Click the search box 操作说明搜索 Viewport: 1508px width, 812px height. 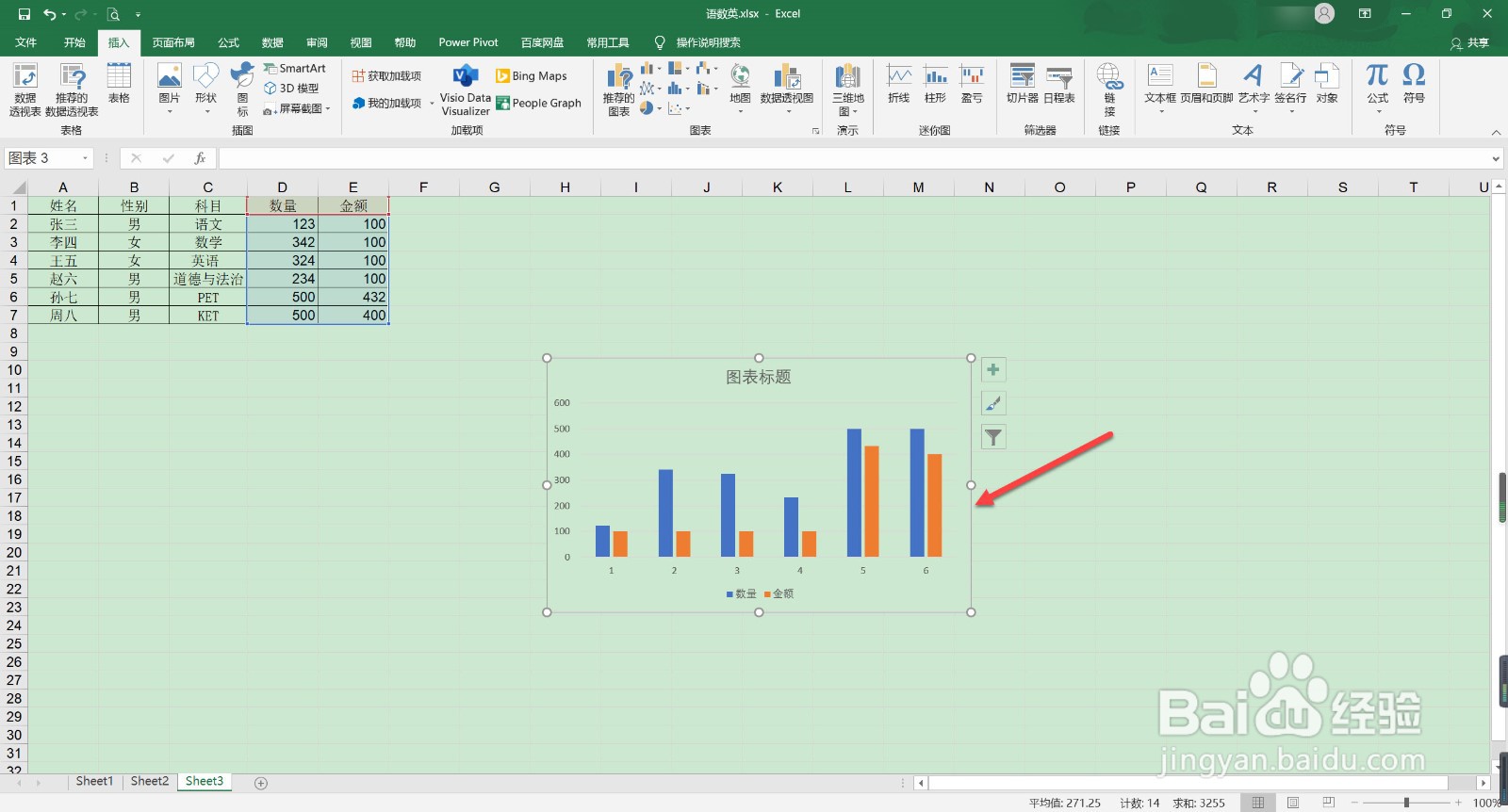[708, 42]
